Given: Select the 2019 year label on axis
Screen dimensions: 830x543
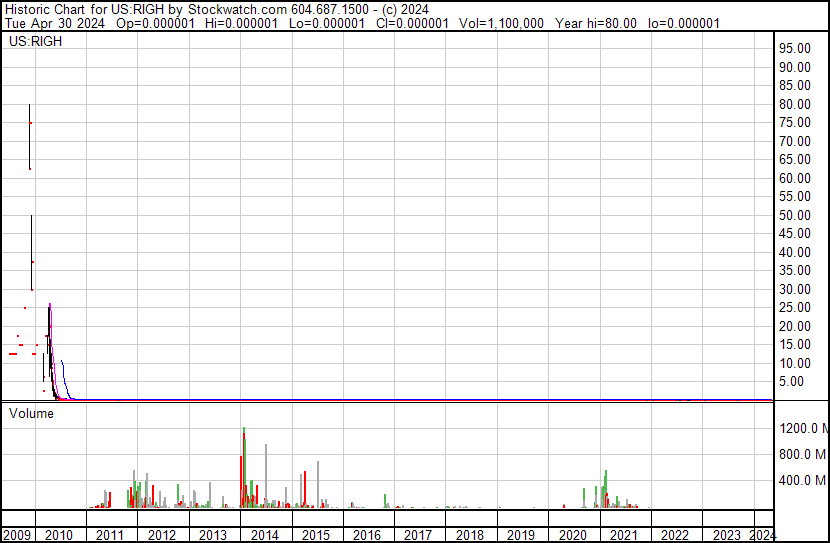Looking at the screenshot, I should coord(521,535).
